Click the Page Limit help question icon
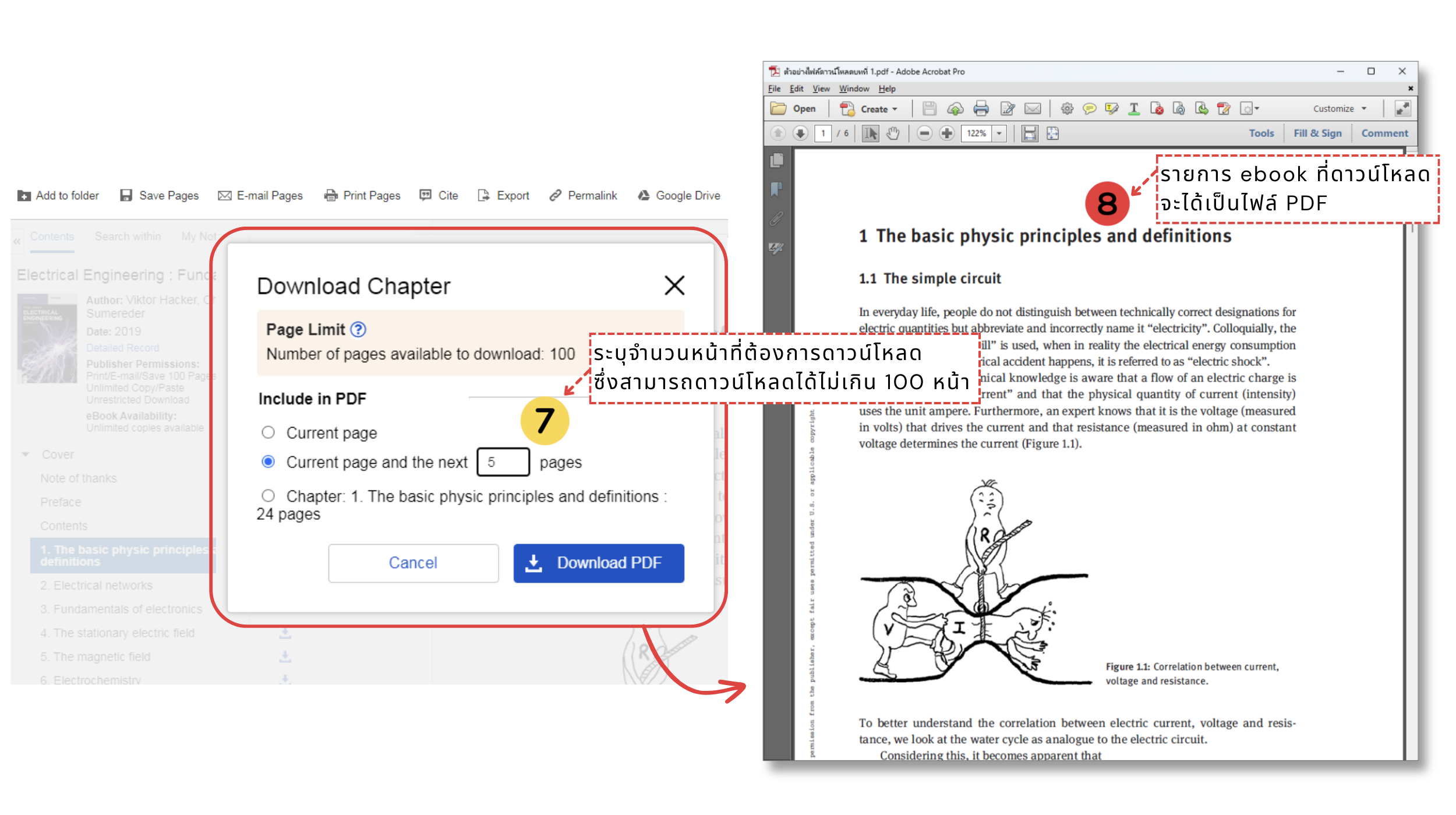The width and height of the screenshot is (1456, 815). 358,330
